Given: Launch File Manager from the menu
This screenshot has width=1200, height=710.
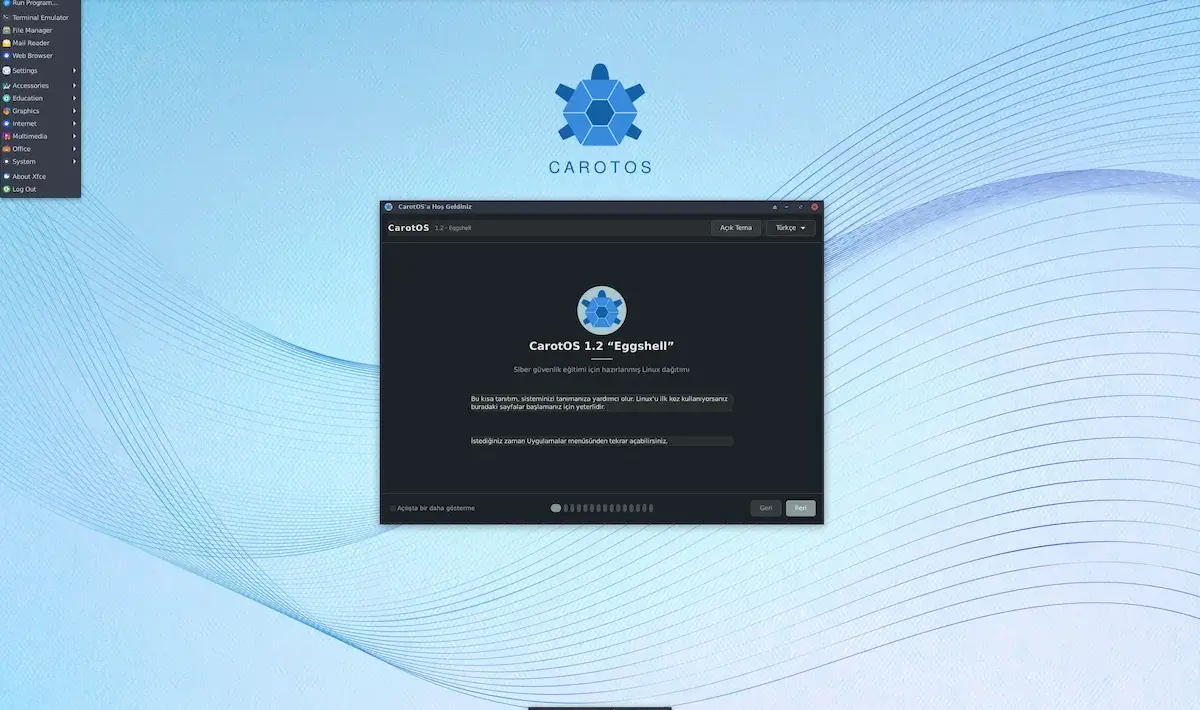Looking at the screenshot, I should (40, 30).
